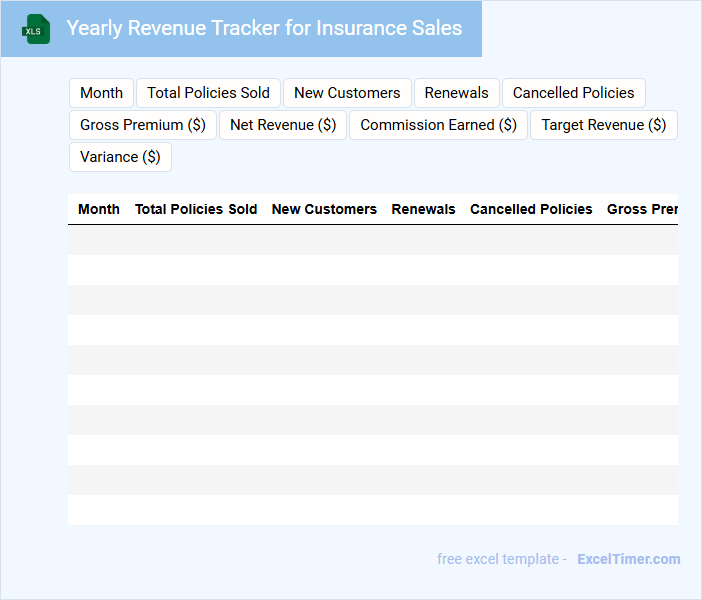Select the Month tag button
The width and height of the screenshot is (702, 600).
click(101, 93)
